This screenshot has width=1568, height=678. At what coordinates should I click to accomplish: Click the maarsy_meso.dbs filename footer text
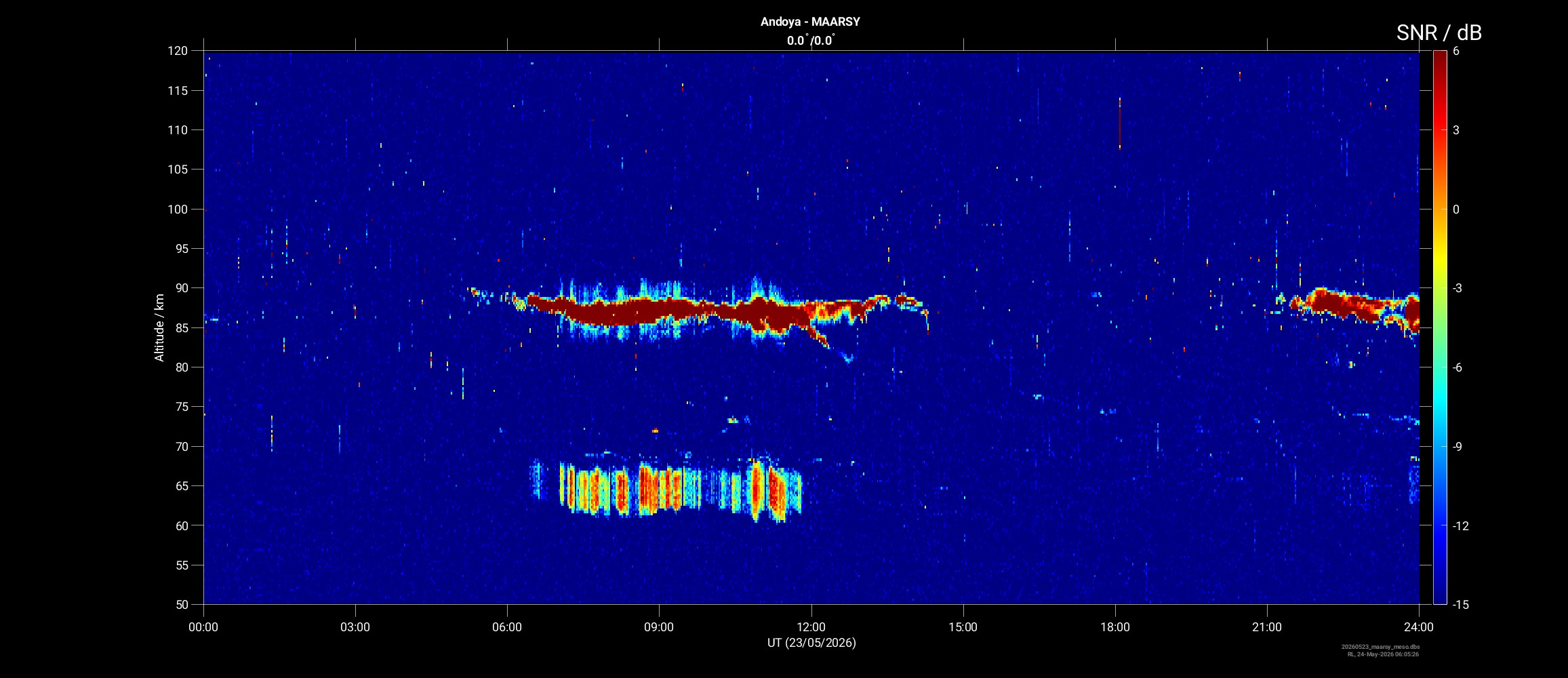1381,647
